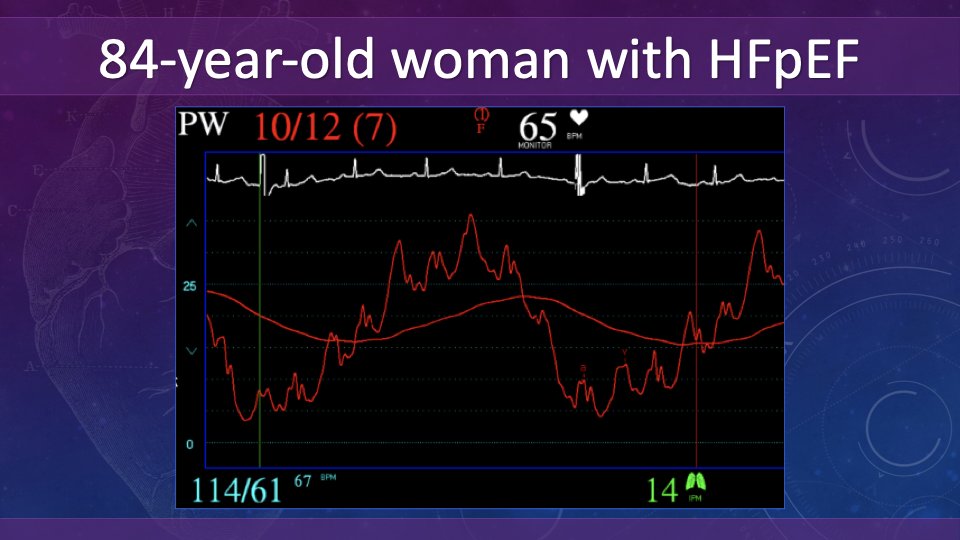
Task: Click the first calibration spike on the ECG trace
Action: [263, 174]
